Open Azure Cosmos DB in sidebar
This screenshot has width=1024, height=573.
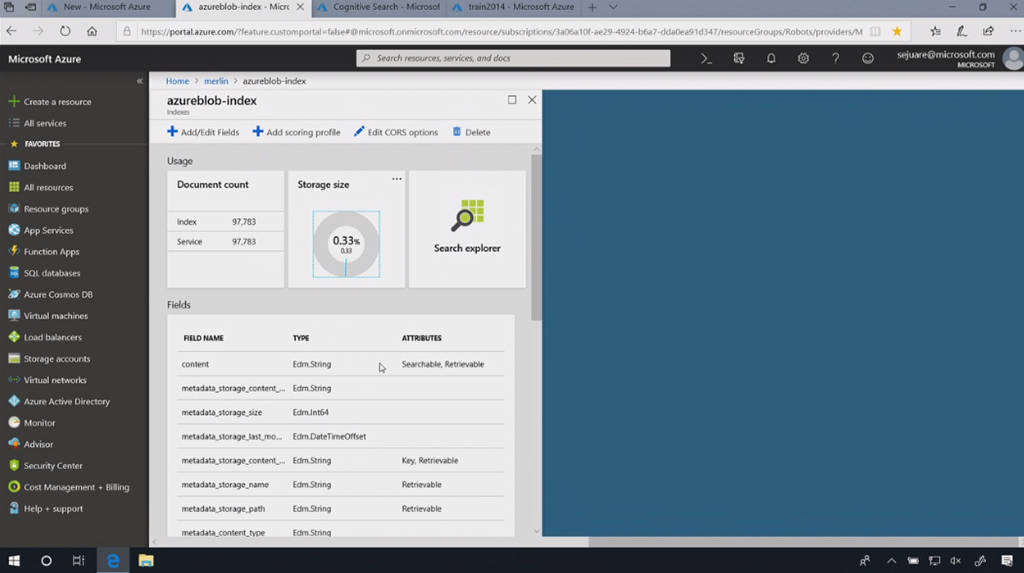point(58,295)
